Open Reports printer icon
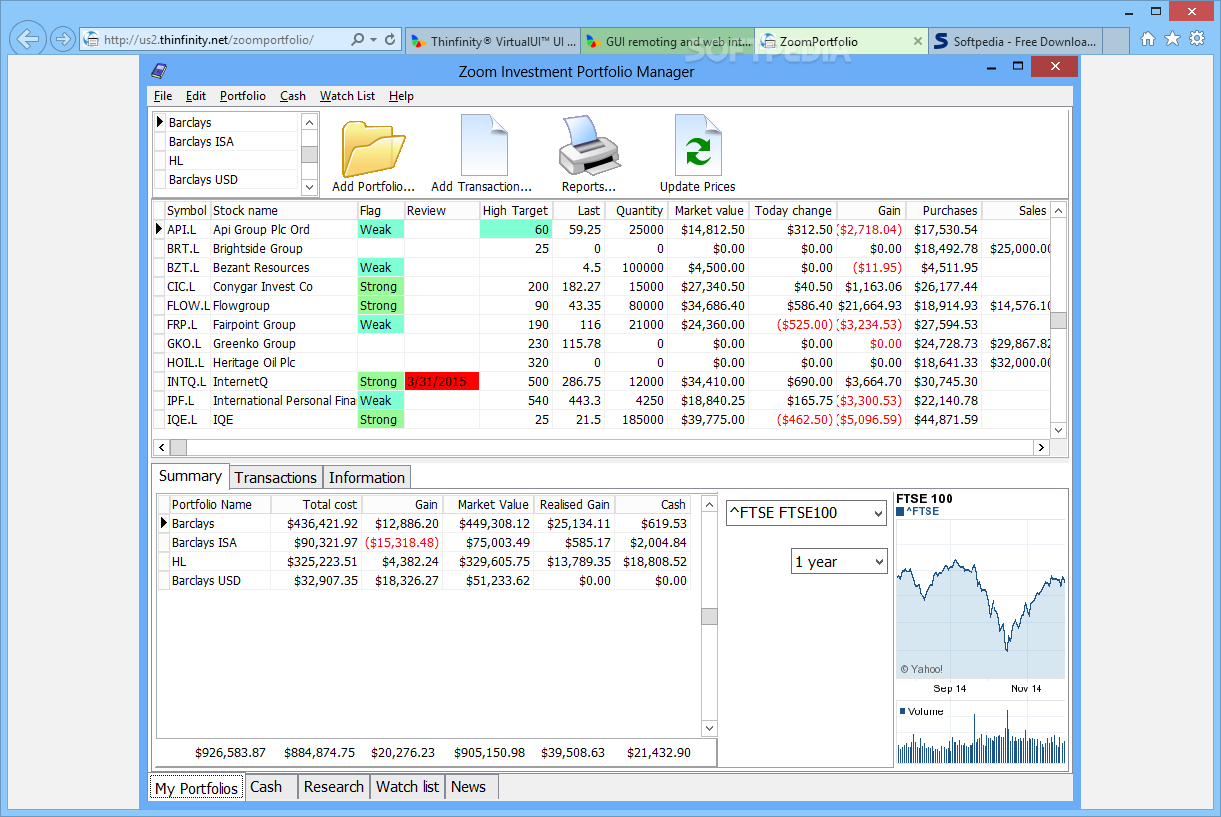 coord(589,146)
